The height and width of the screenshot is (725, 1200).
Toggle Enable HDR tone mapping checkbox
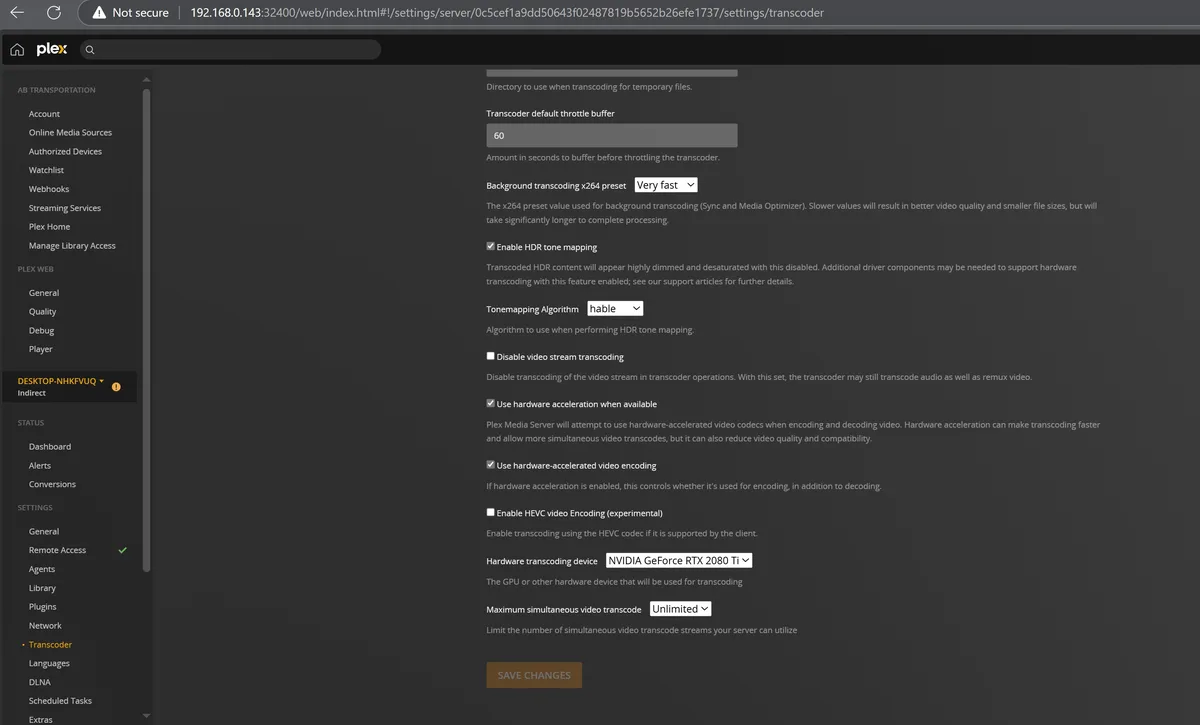pos(490,246)
